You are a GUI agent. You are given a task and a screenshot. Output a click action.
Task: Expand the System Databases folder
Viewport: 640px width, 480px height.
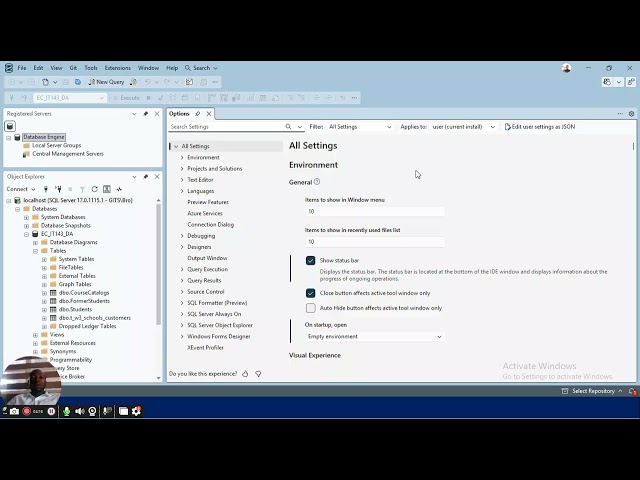(27, 217)
